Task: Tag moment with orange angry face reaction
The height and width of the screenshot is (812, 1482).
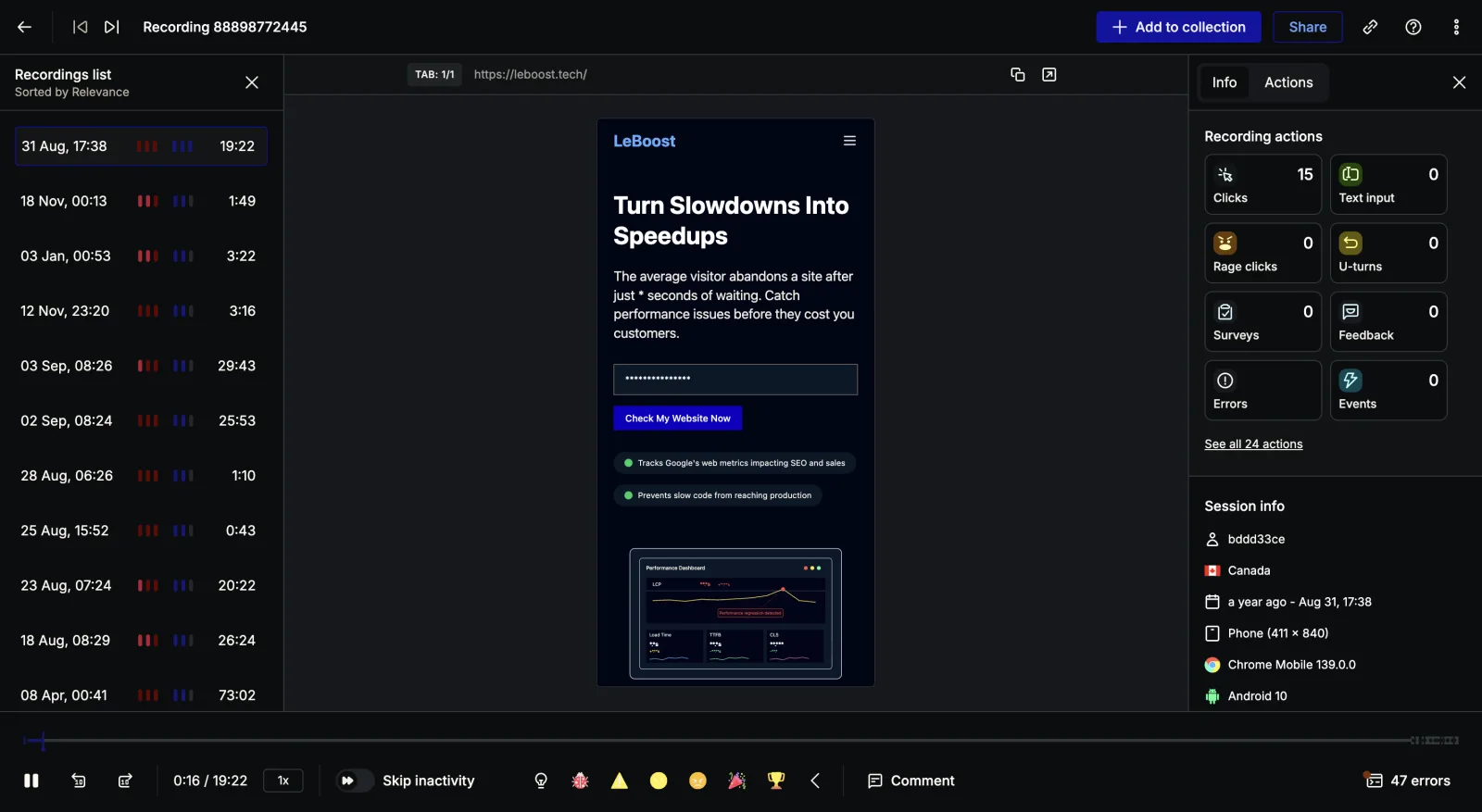Action: (697, 781)
